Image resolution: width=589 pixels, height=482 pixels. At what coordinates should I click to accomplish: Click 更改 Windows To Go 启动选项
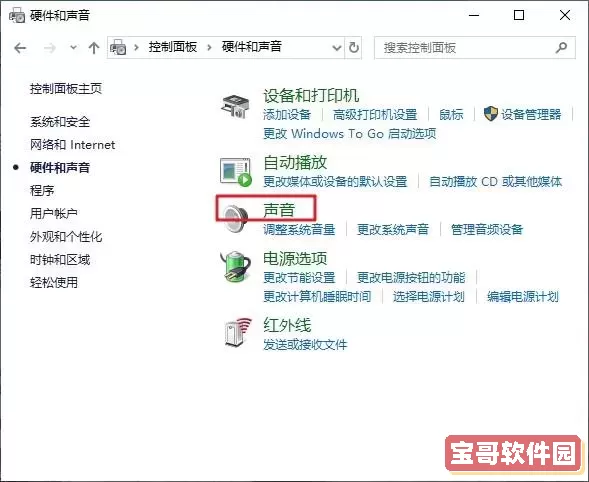click(350, 133)
